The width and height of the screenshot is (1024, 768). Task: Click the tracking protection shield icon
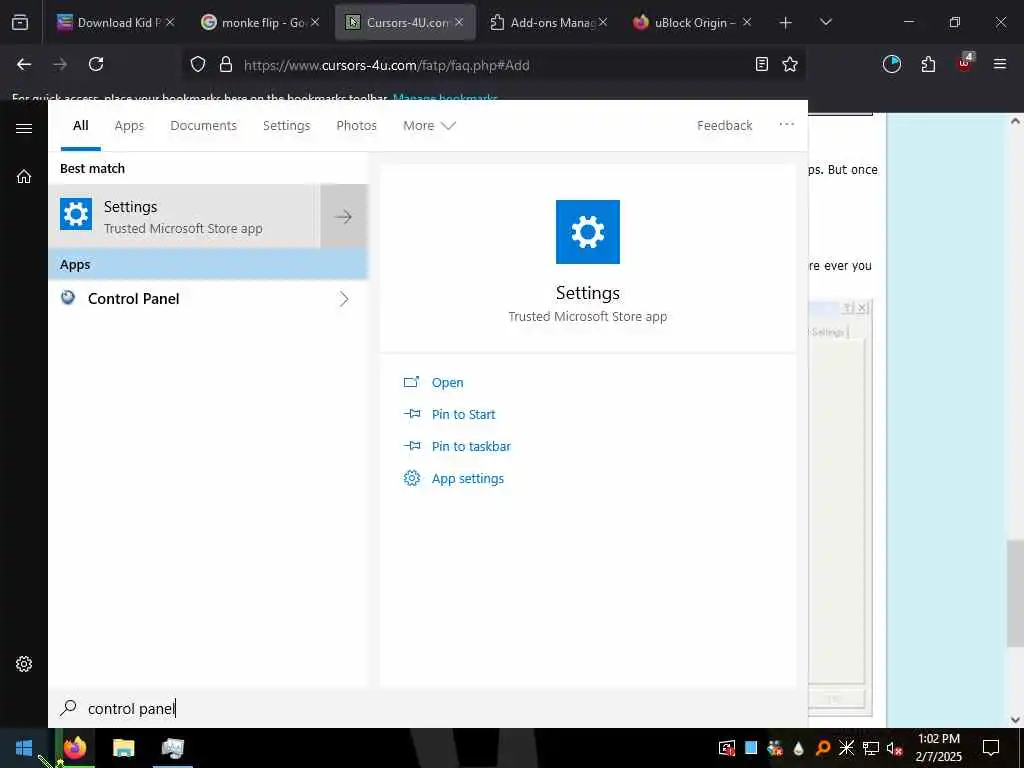[x=198, y=64]
